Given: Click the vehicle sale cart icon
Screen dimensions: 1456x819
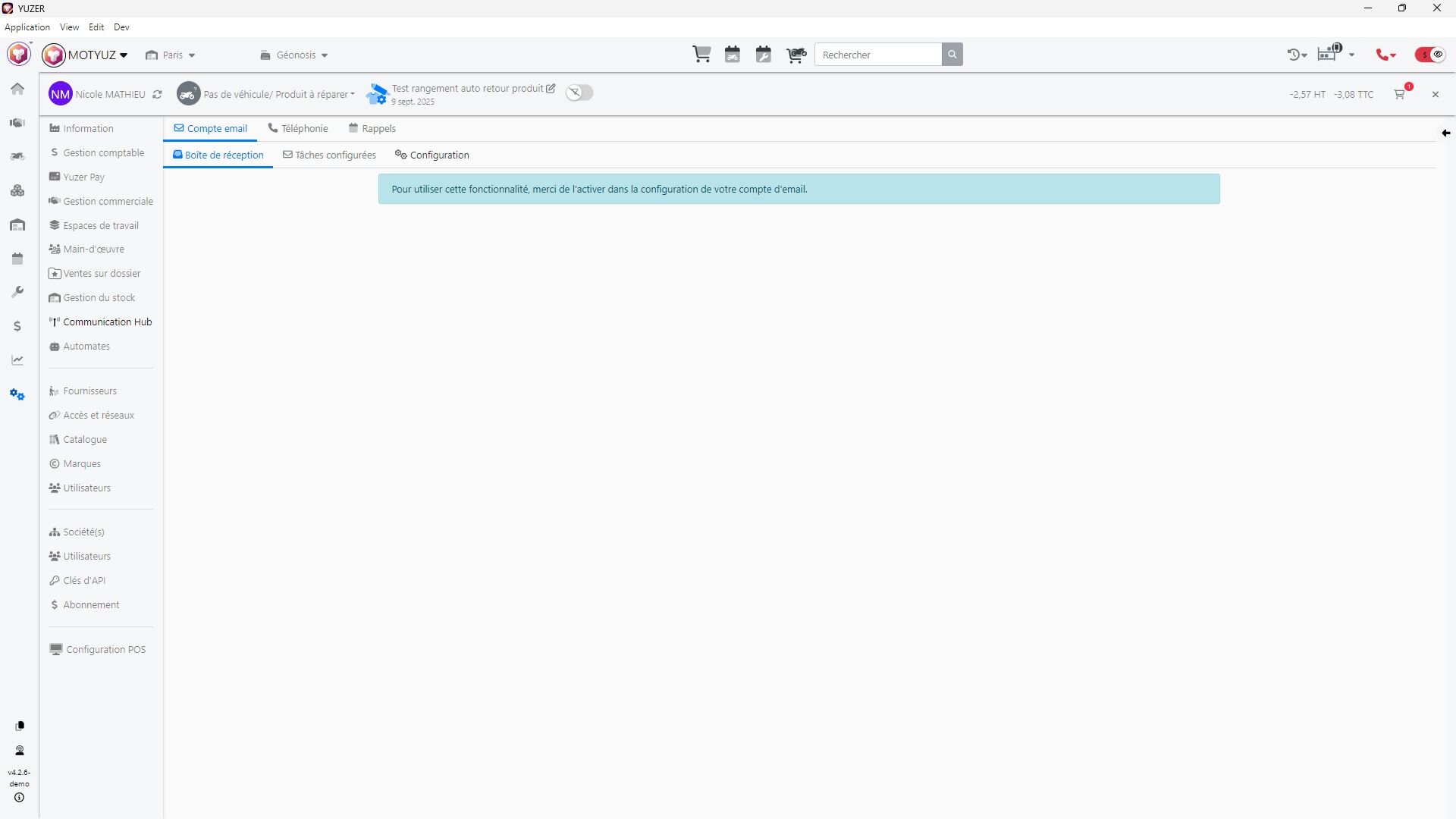Looking at the screenshot, I should pos(795,55).
